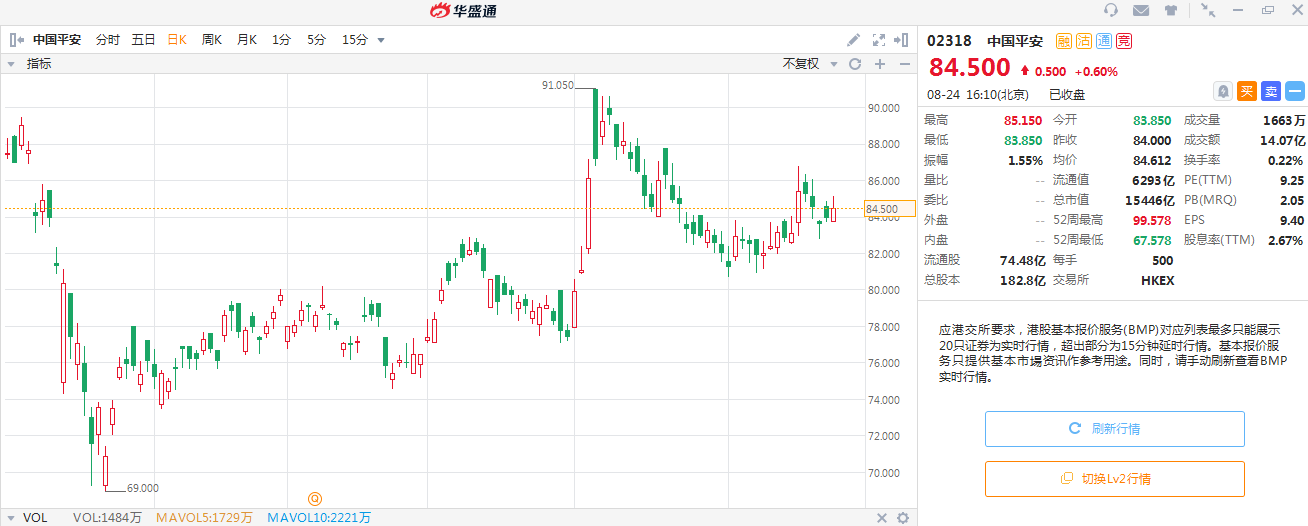Click the 换手率 value 0.22%
The height and width of the screenshot is (526, 1308).
pyautogui.click(x=1285, y=160)
